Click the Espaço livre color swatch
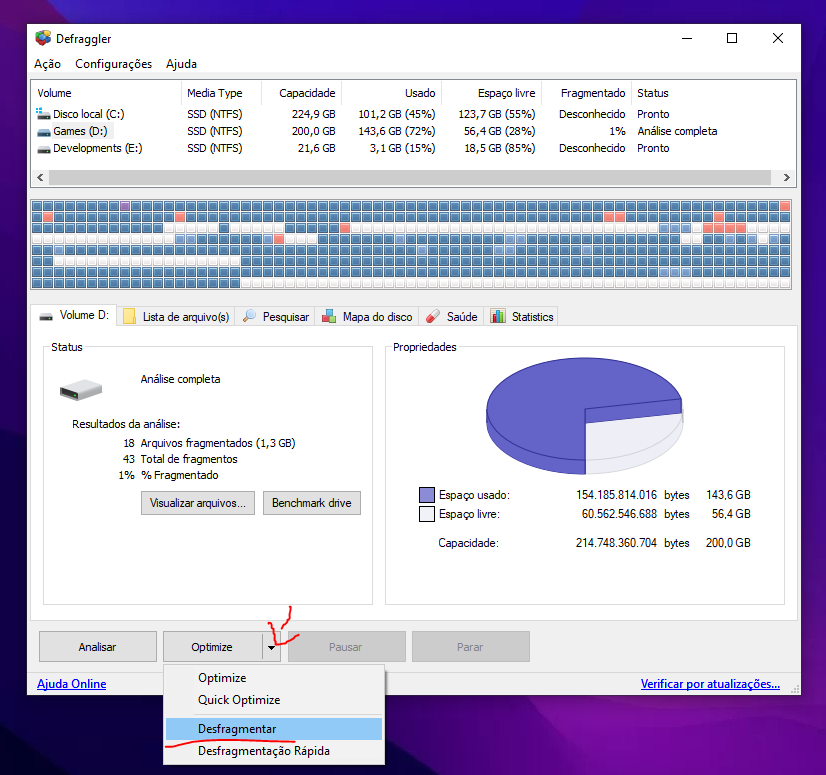Viewport: 826px width, 775px height. tap(427, 514)
